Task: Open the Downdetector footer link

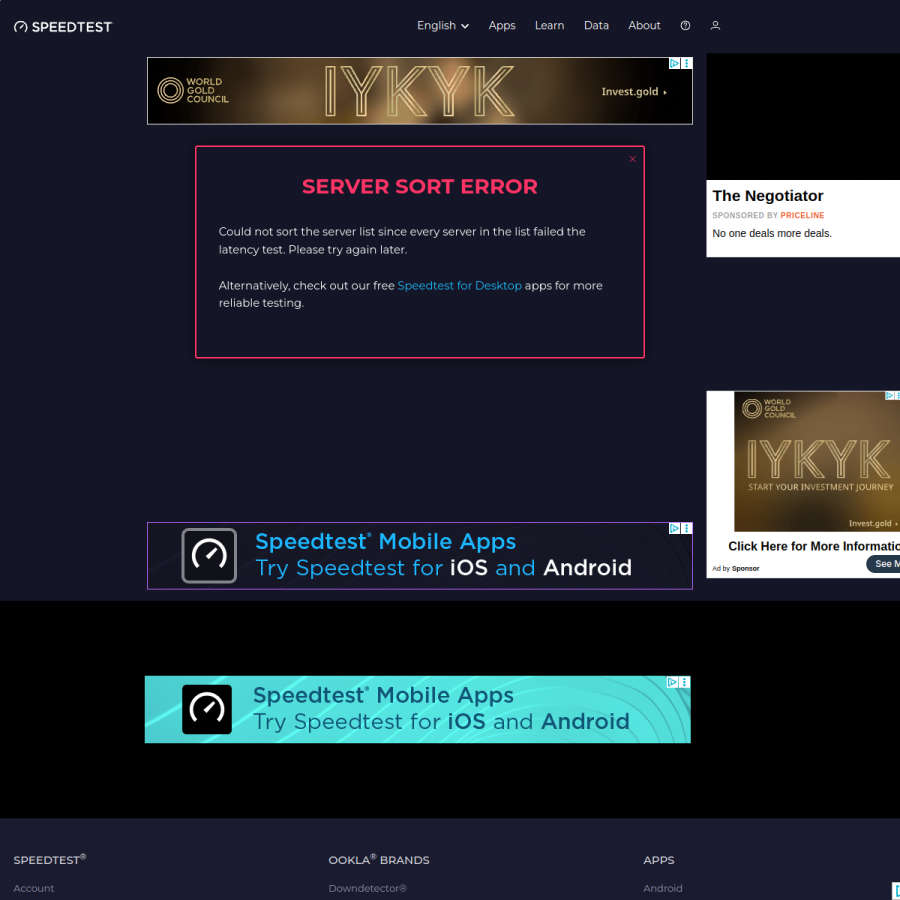Action: point(367,888)
